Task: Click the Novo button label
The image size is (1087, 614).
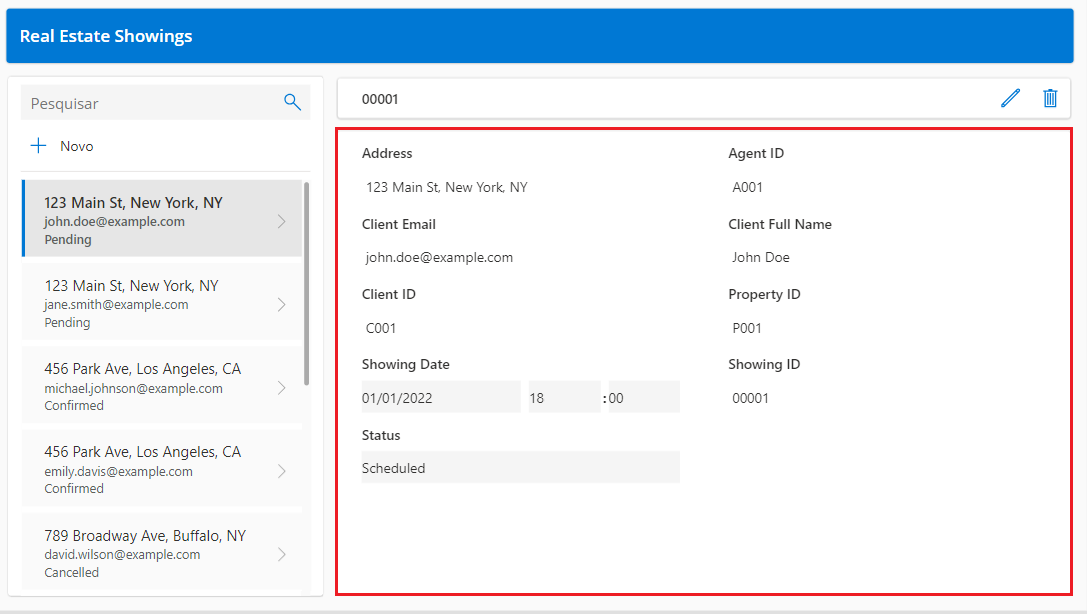Action: tap(76, 146)
